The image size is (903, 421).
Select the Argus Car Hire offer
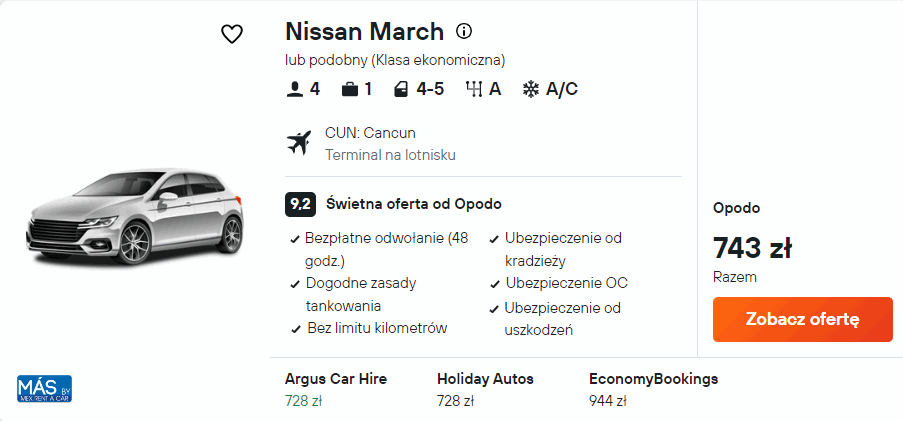pyautogui.click(x=335, y=389)
